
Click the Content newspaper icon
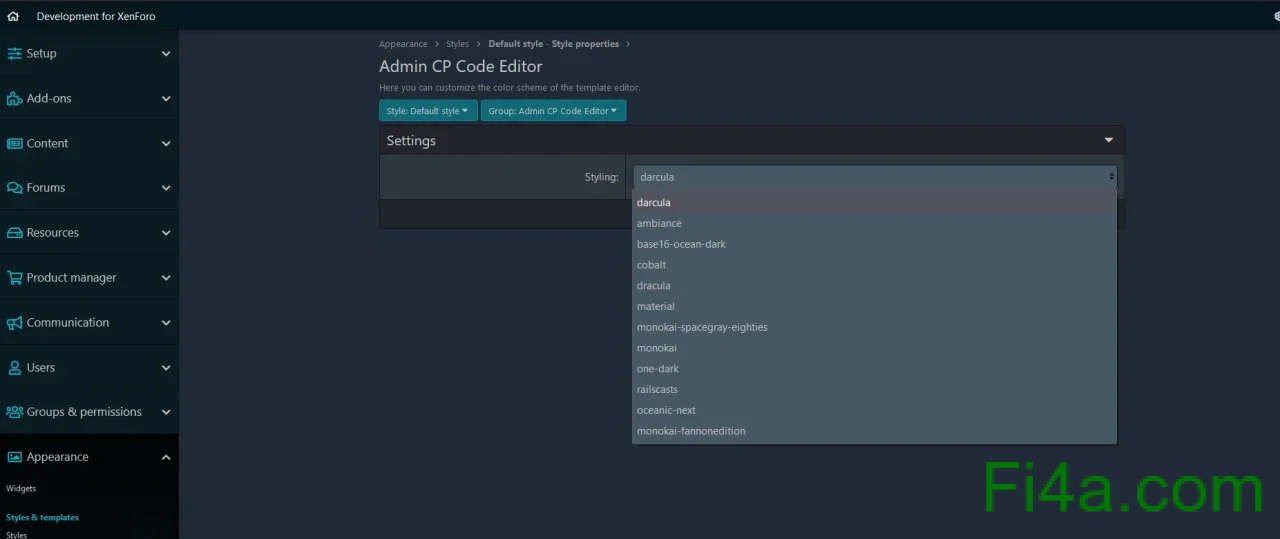click(x=14, y=144)
